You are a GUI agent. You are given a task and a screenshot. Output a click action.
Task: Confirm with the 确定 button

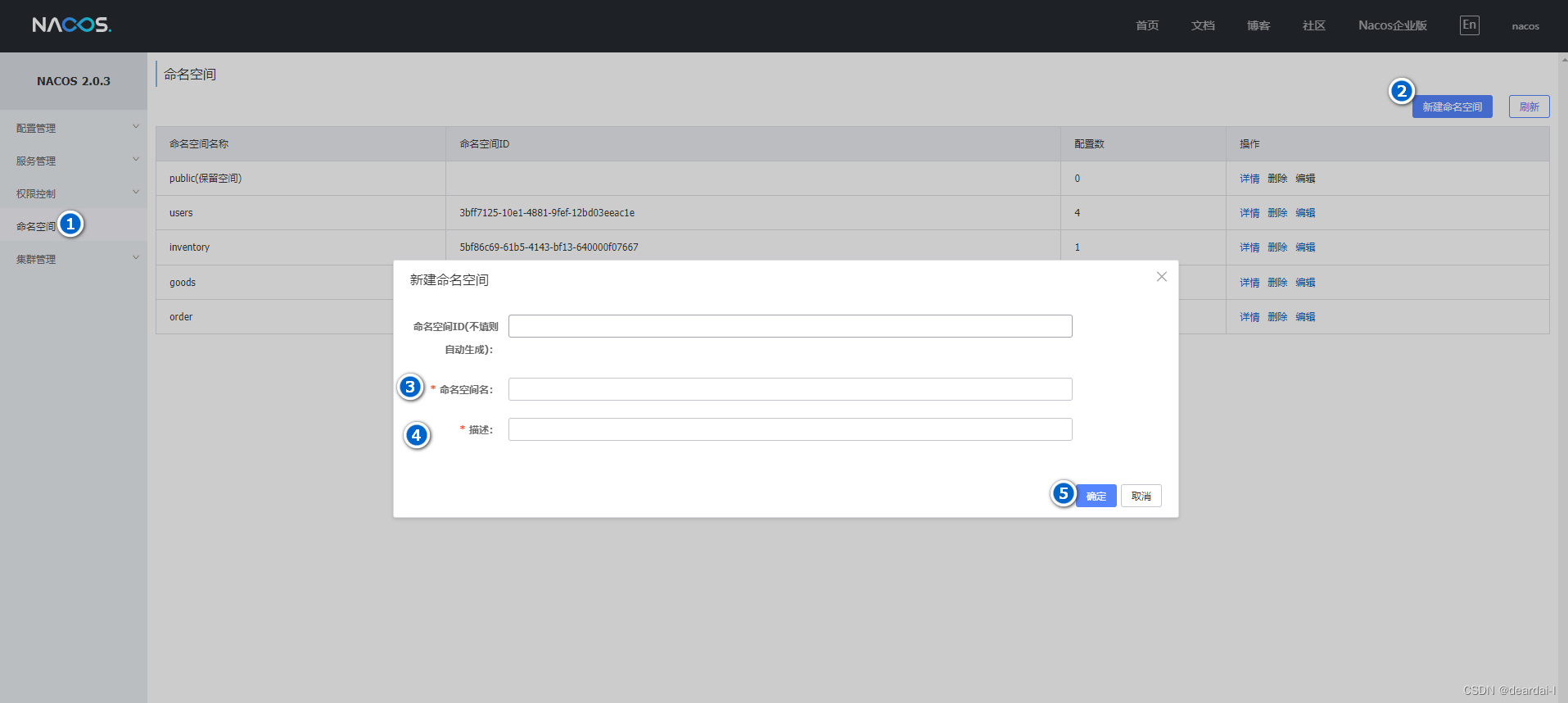tap(1096, 496)
